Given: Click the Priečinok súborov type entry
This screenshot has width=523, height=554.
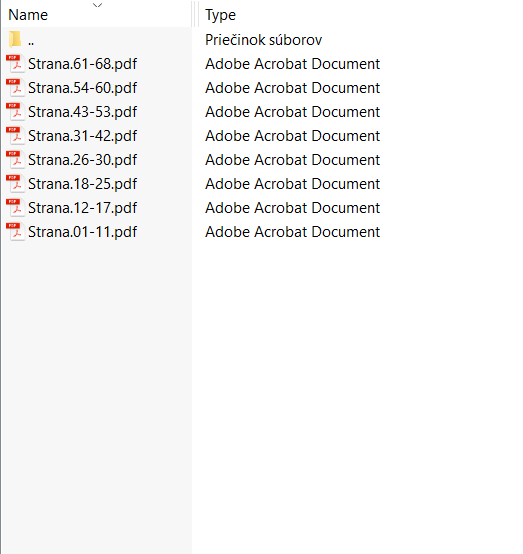Looking at the screenshot, I should (x=263, y=40).
